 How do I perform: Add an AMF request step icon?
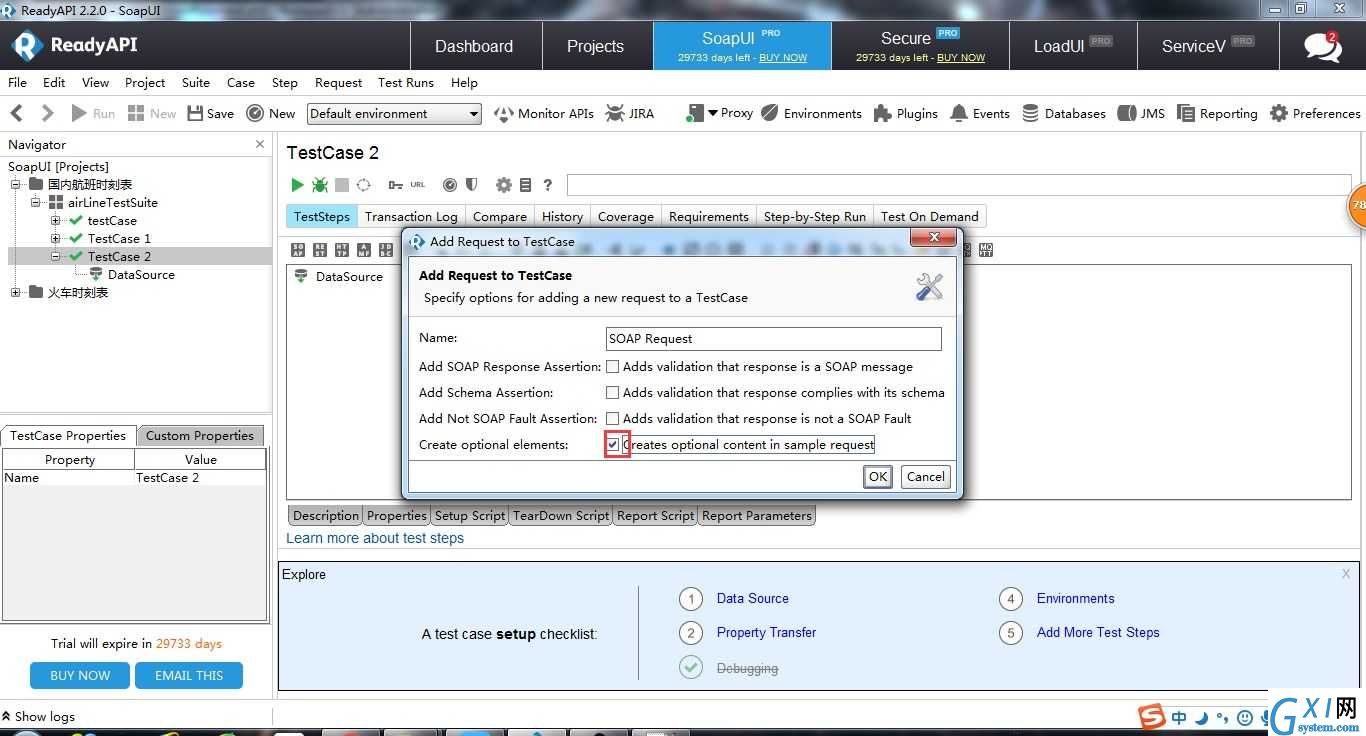(x=364, y=250)
